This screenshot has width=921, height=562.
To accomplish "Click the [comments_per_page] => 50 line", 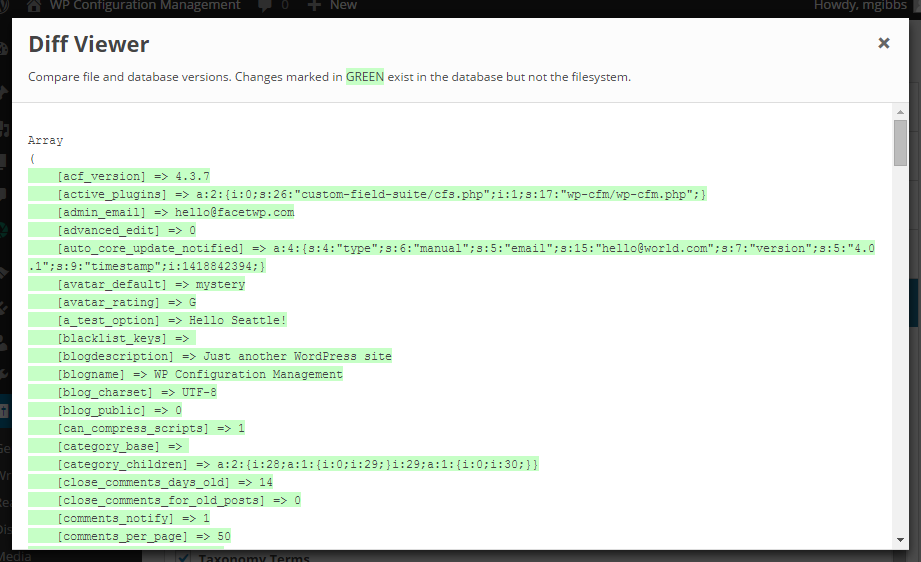I will pyautogui.click(x=130, y=536).
